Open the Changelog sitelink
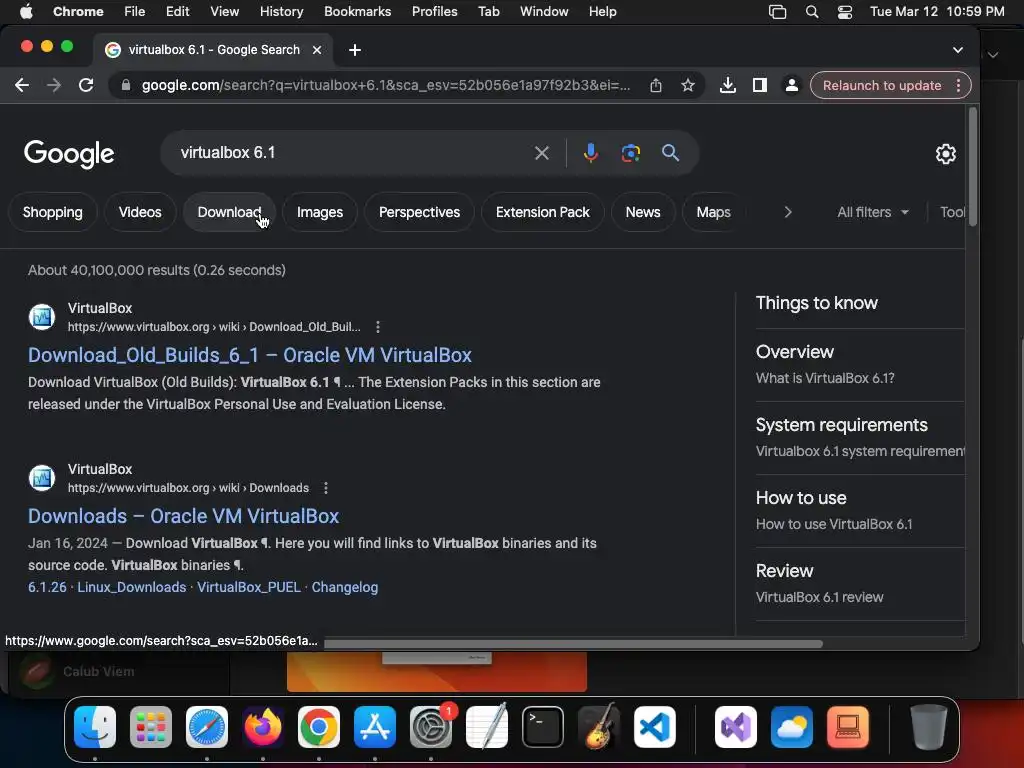The image size is (1024, 768). click(x=345, y=587)
